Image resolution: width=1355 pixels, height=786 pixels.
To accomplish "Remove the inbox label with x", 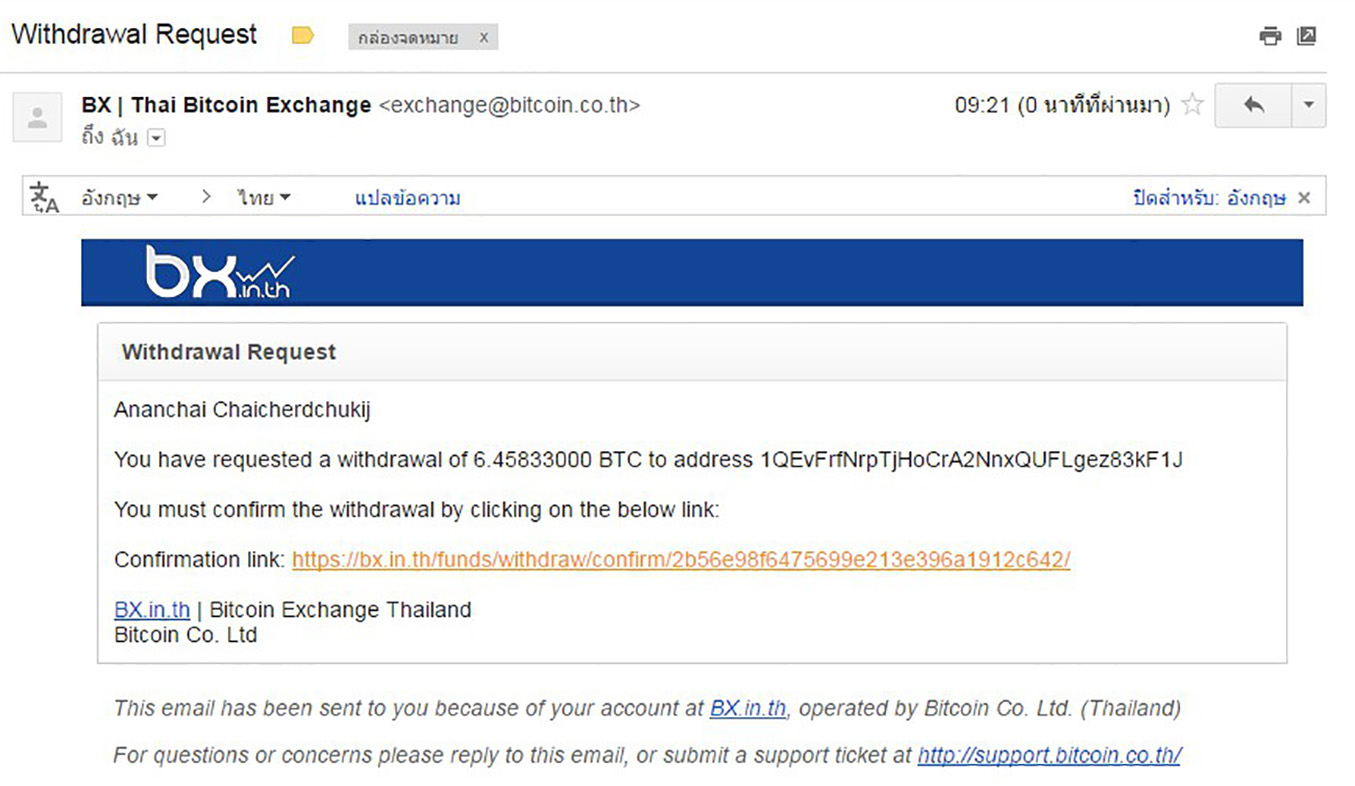I will [484, 37].
